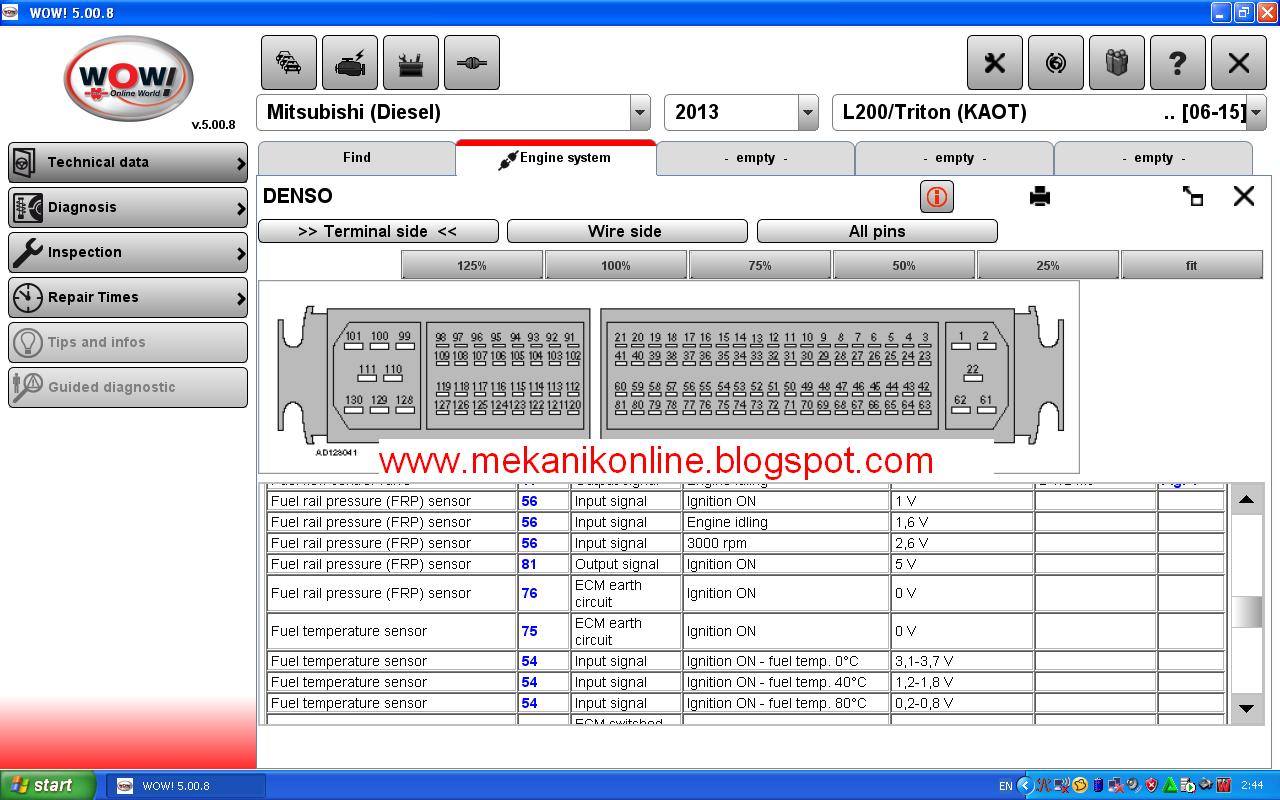This screenshot has width=1280, height=800.
Task: Click the WOW! 5.00.8 taskbar item
Action: 186,785
